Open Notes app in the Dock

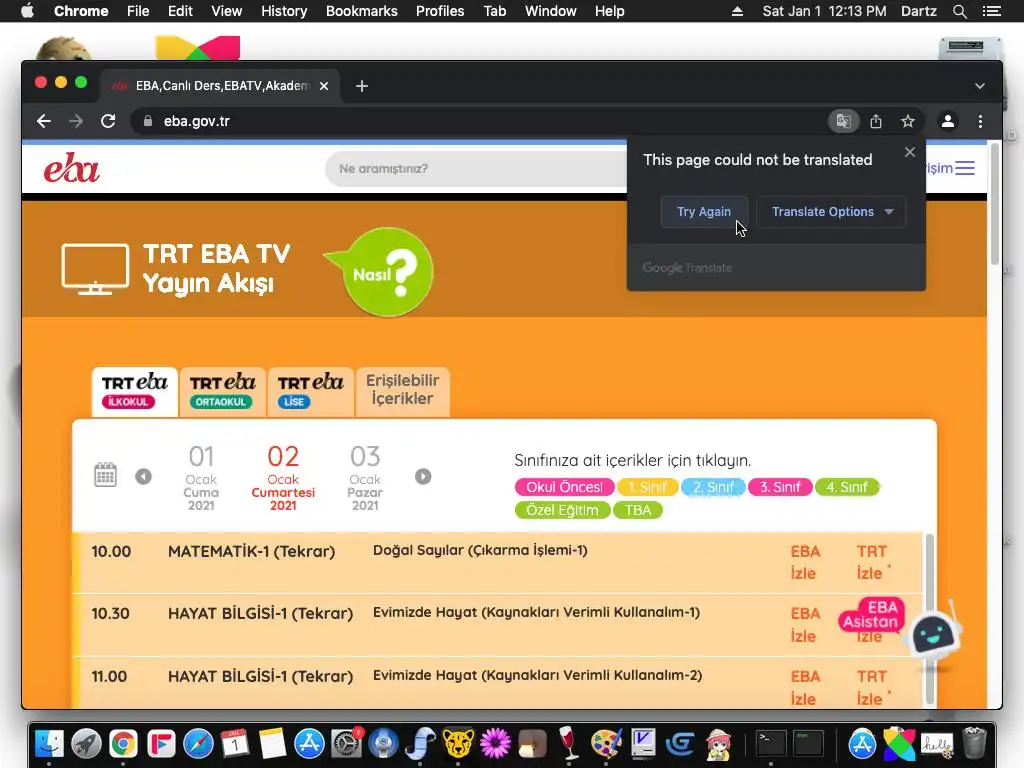point(272,743)
